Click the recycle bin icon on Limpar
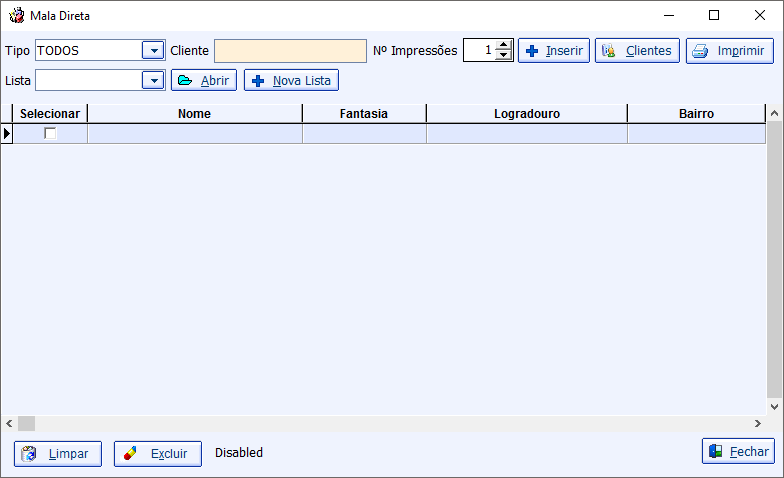This screenshot has width=784, height=478. click(x=28, y=454)
